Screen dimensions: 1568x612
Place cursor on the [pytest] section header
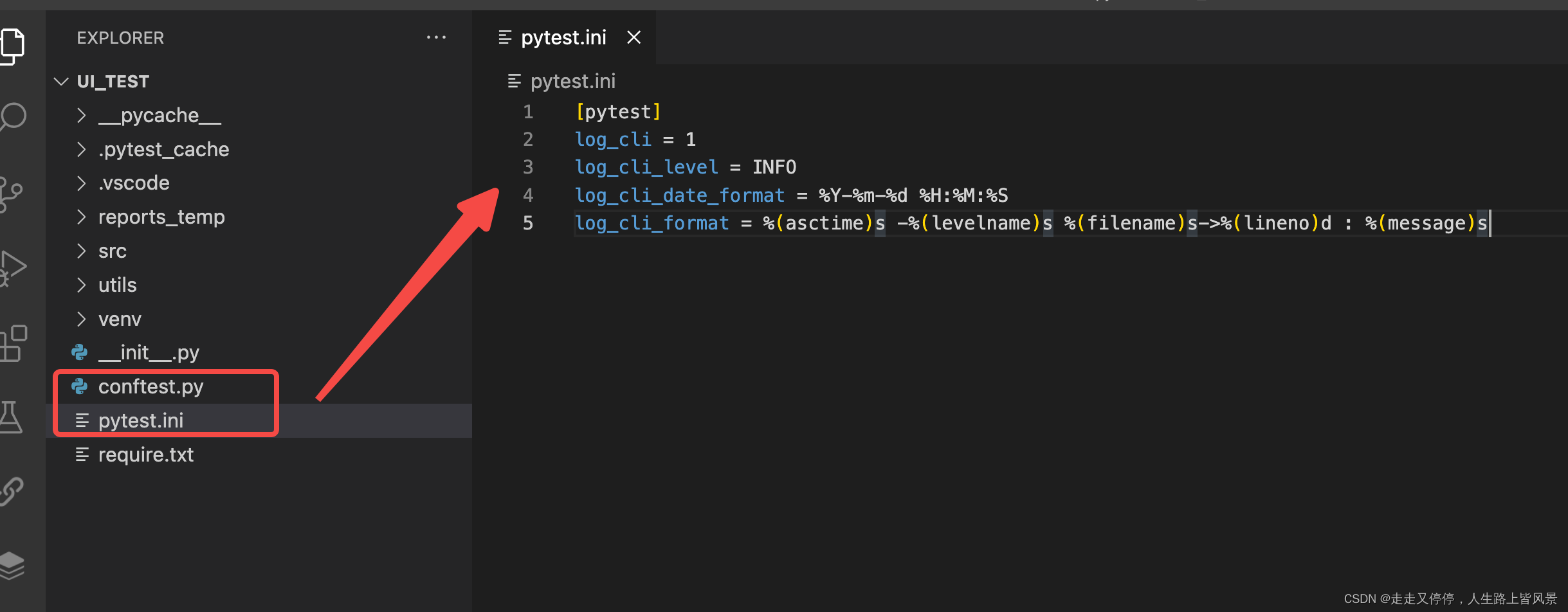(x=618, y=112)
